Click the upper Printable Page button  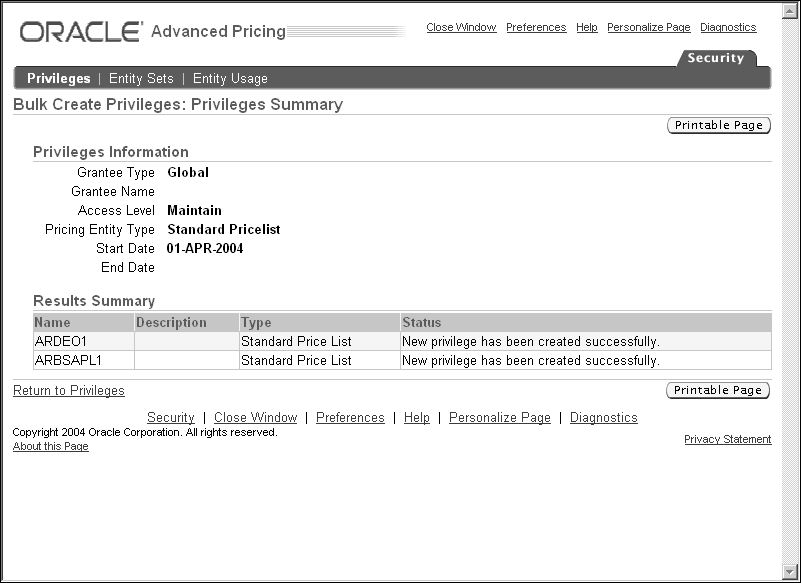(719, 125)
